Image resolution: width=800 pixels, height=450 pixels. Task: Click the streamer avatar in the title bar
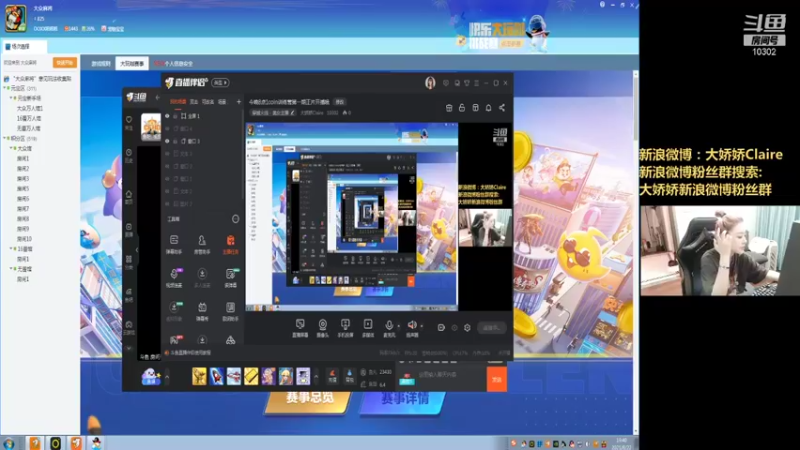point(430,83)
